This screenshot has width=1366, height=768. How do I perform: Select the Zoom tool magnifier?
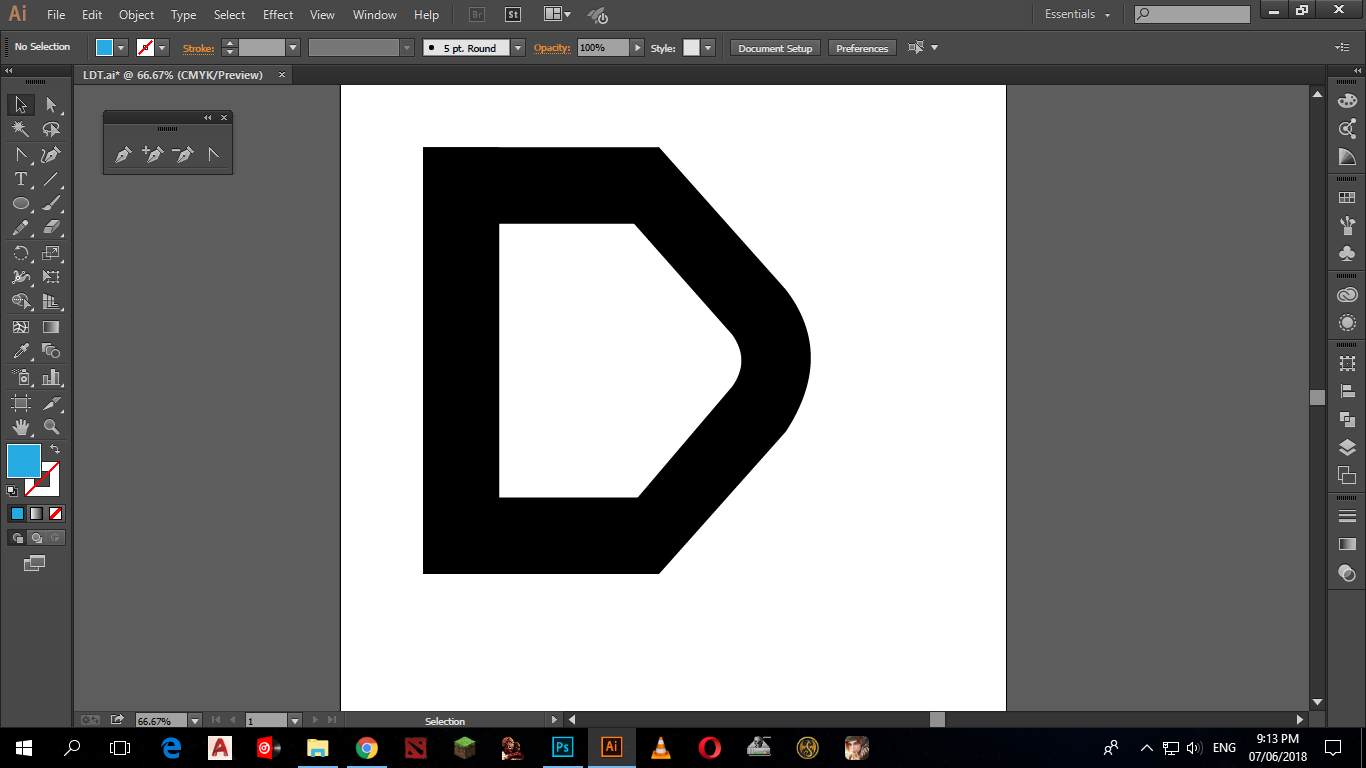coord(52,427)
